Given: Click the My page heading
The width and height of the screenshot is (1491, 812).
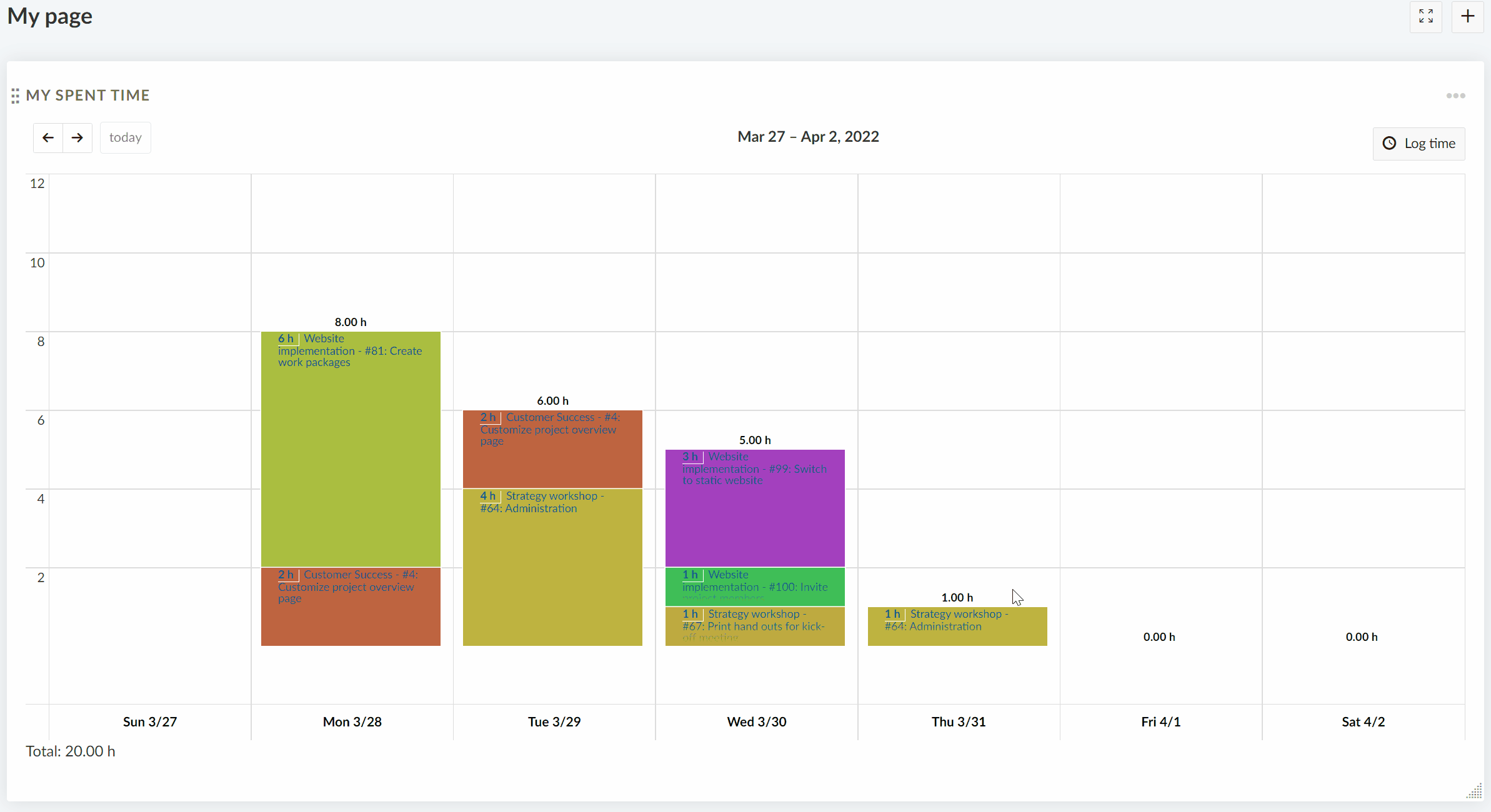Looking at the screenshot, I should 50,16.
